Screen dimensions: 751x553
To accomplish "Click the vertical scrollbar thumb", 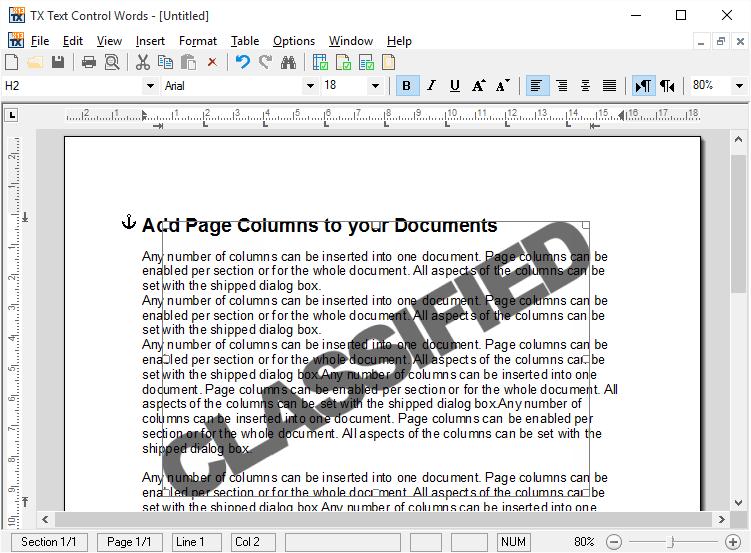I will coord(738,224).
